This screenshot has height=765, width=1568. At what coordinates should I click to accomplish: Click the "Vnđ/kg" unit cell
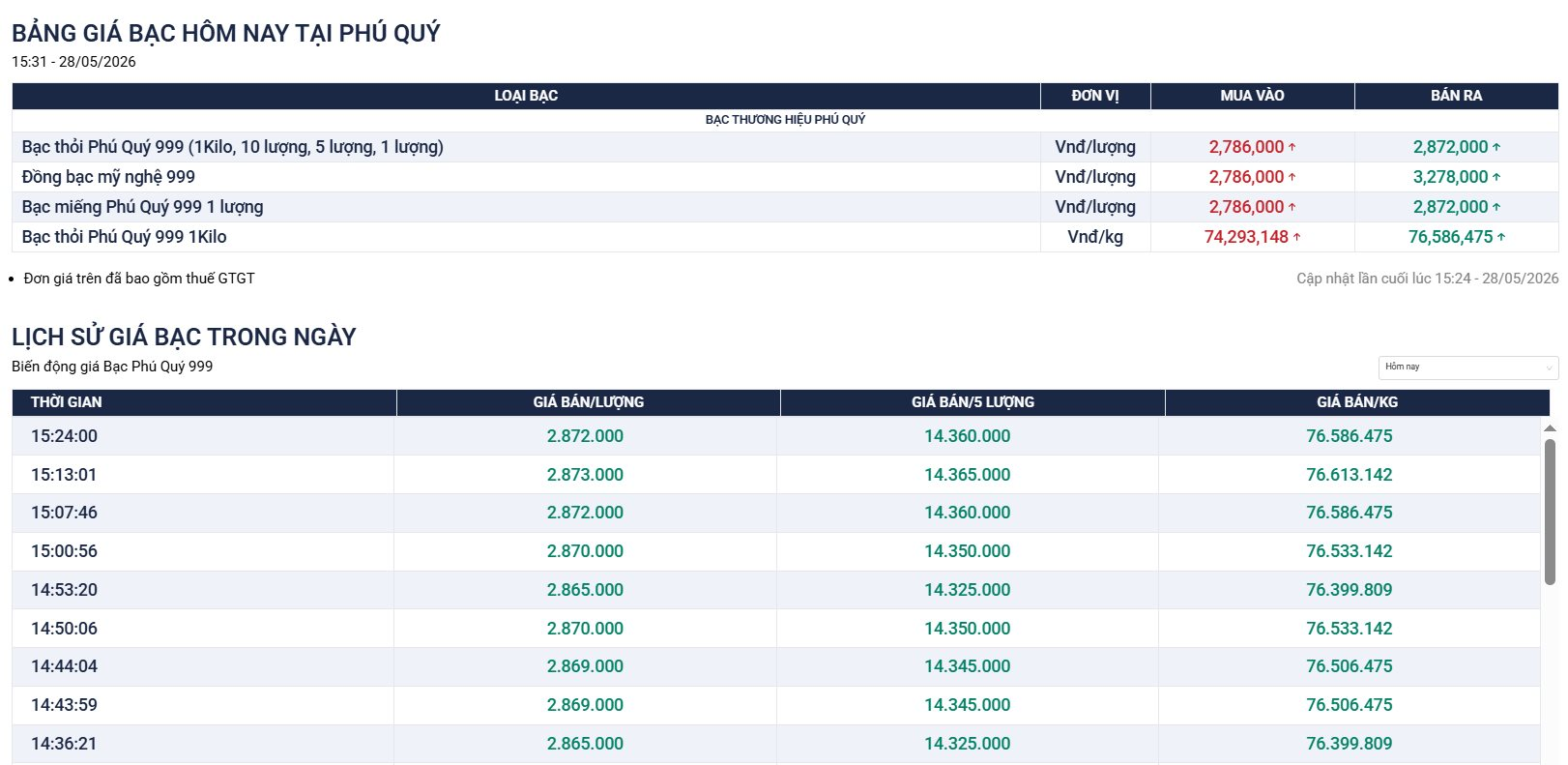[x=1095, y=237]
